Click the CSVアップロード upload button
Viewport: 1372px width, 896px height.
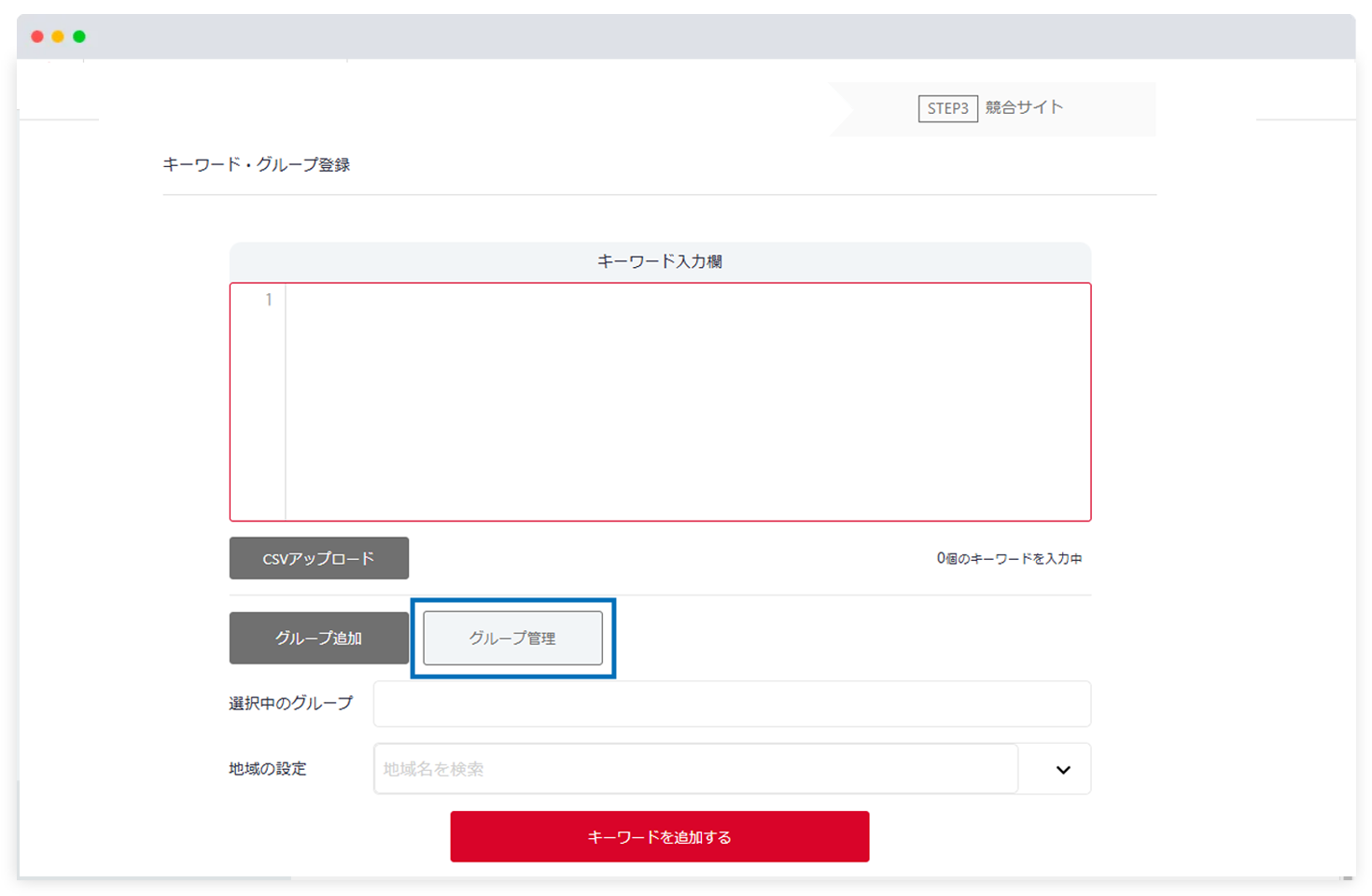tap(318, 557)
